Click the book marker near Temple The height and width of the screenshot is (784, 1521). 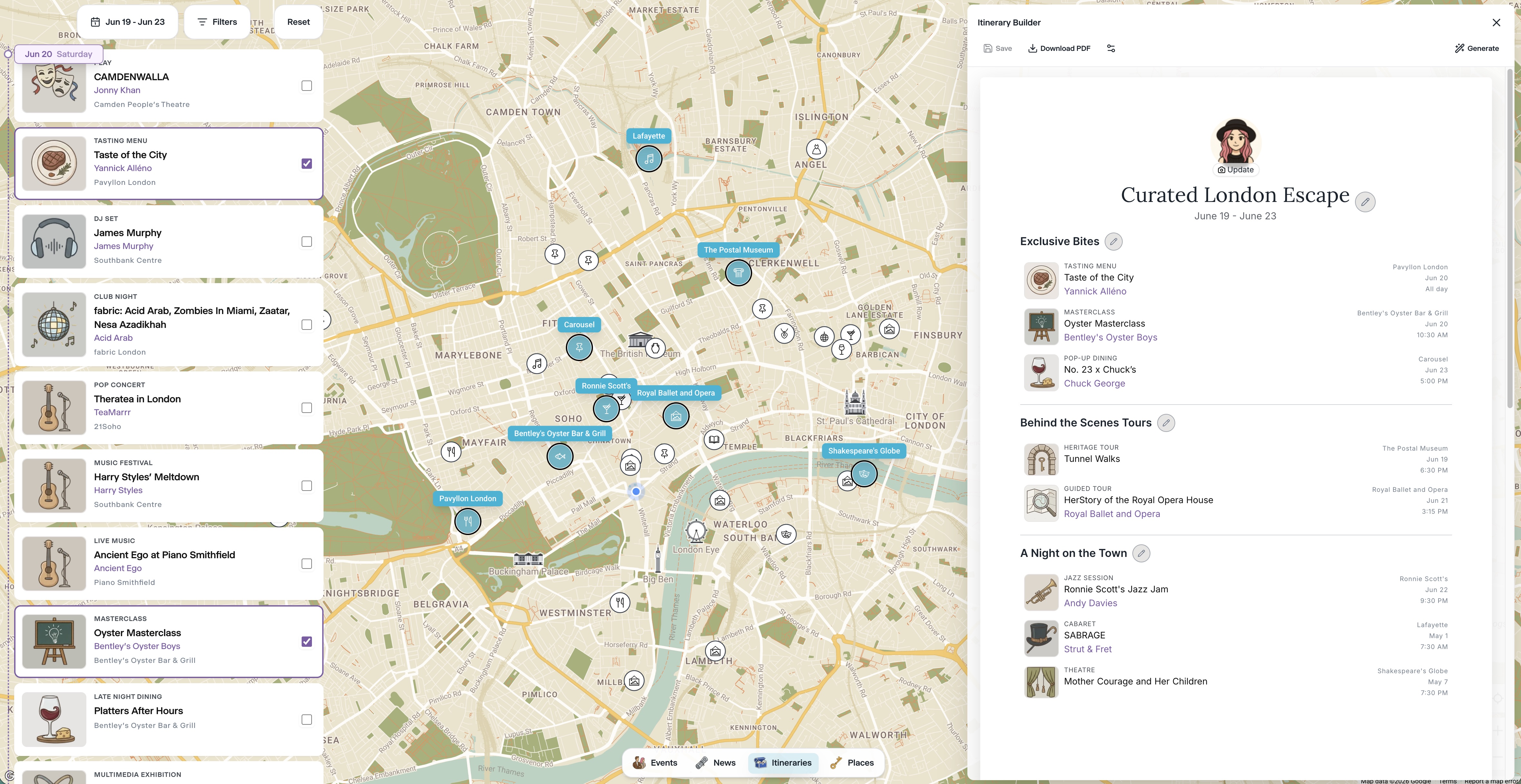click(x=714, y=439)
